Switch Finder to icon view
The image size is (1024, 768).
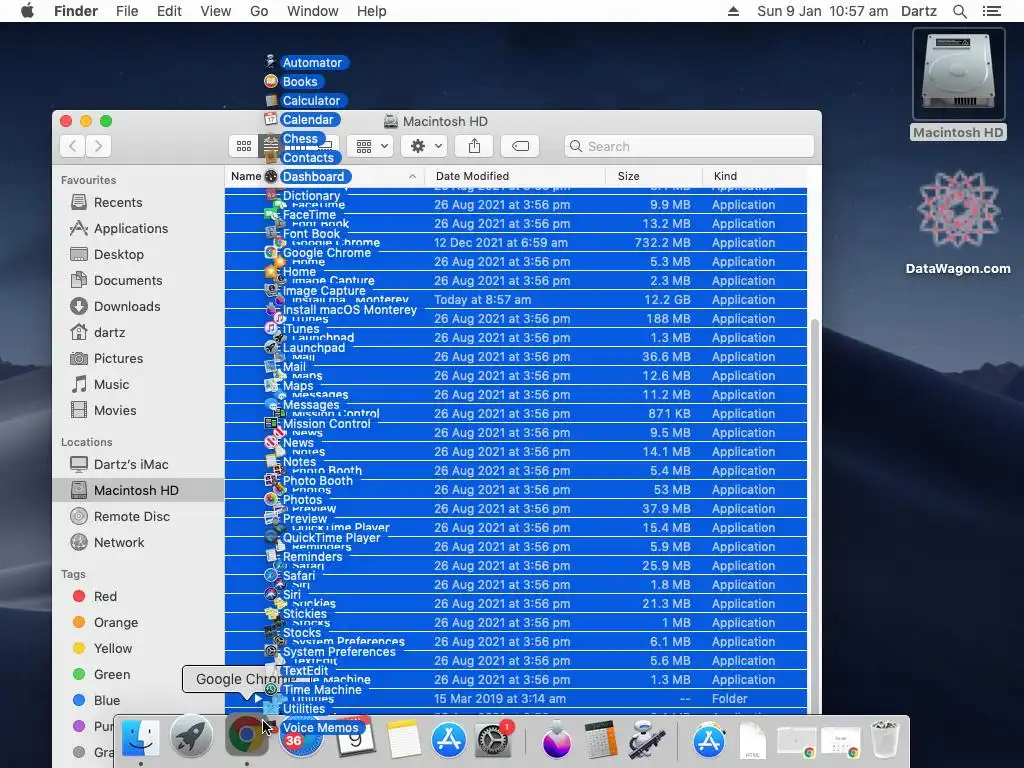244,146
